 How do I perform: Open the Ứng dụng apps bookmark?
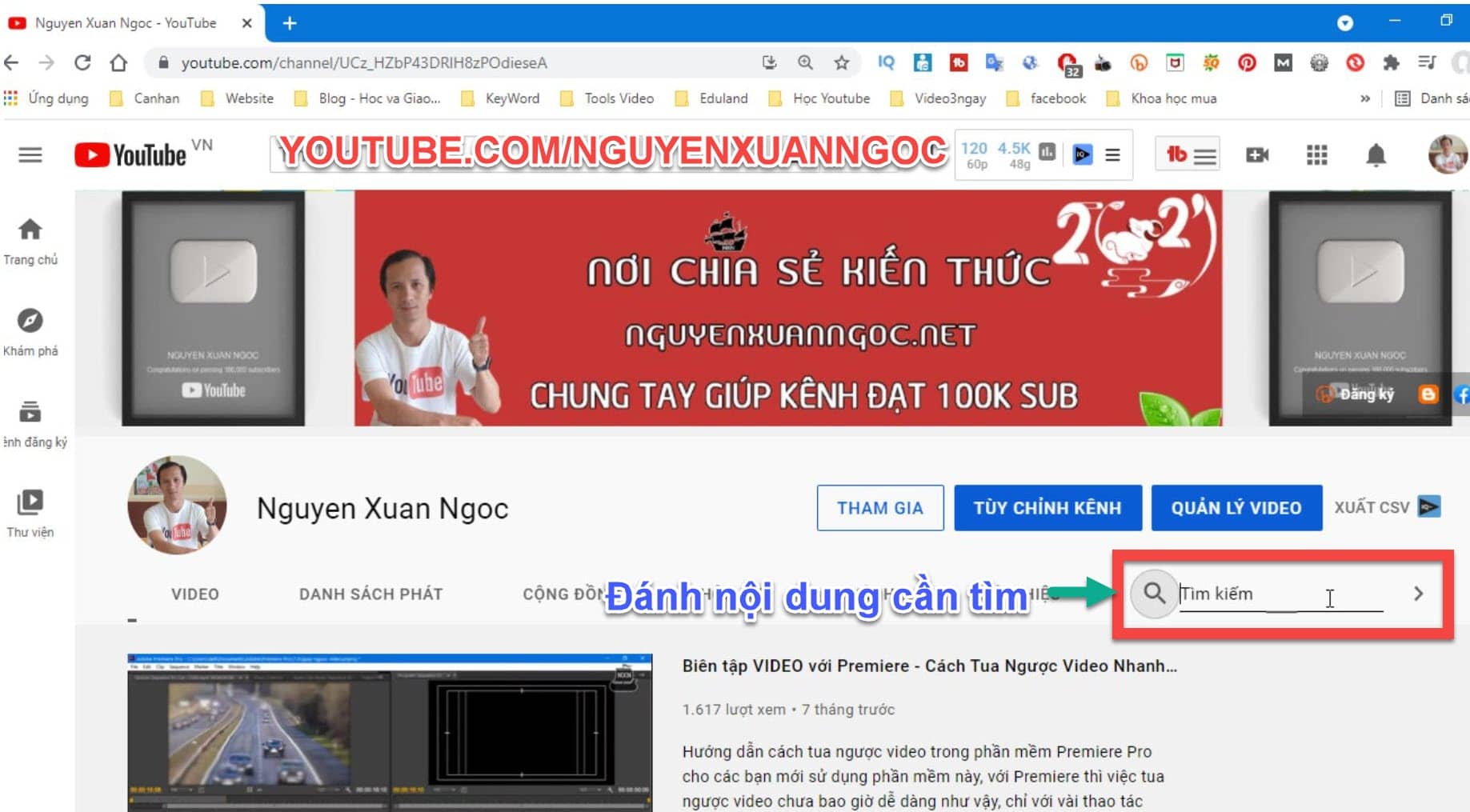click(46, 98)
